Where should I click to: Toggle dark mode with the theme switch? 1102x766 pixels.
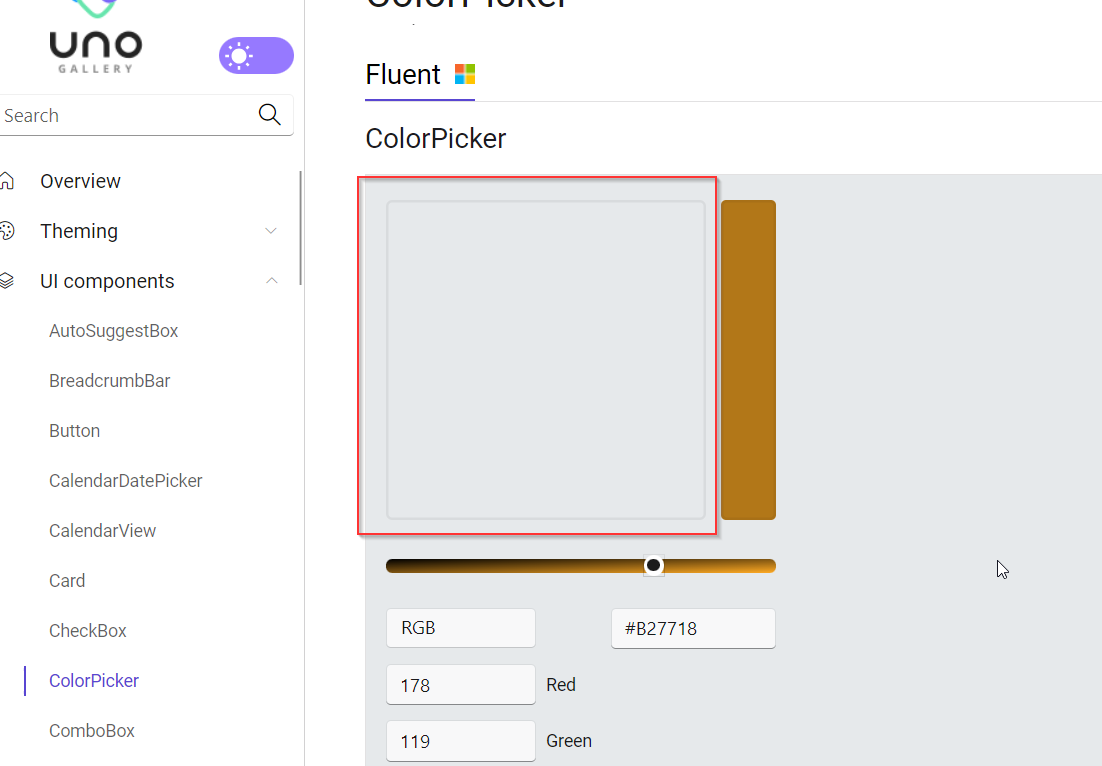[x=256, y=55]
